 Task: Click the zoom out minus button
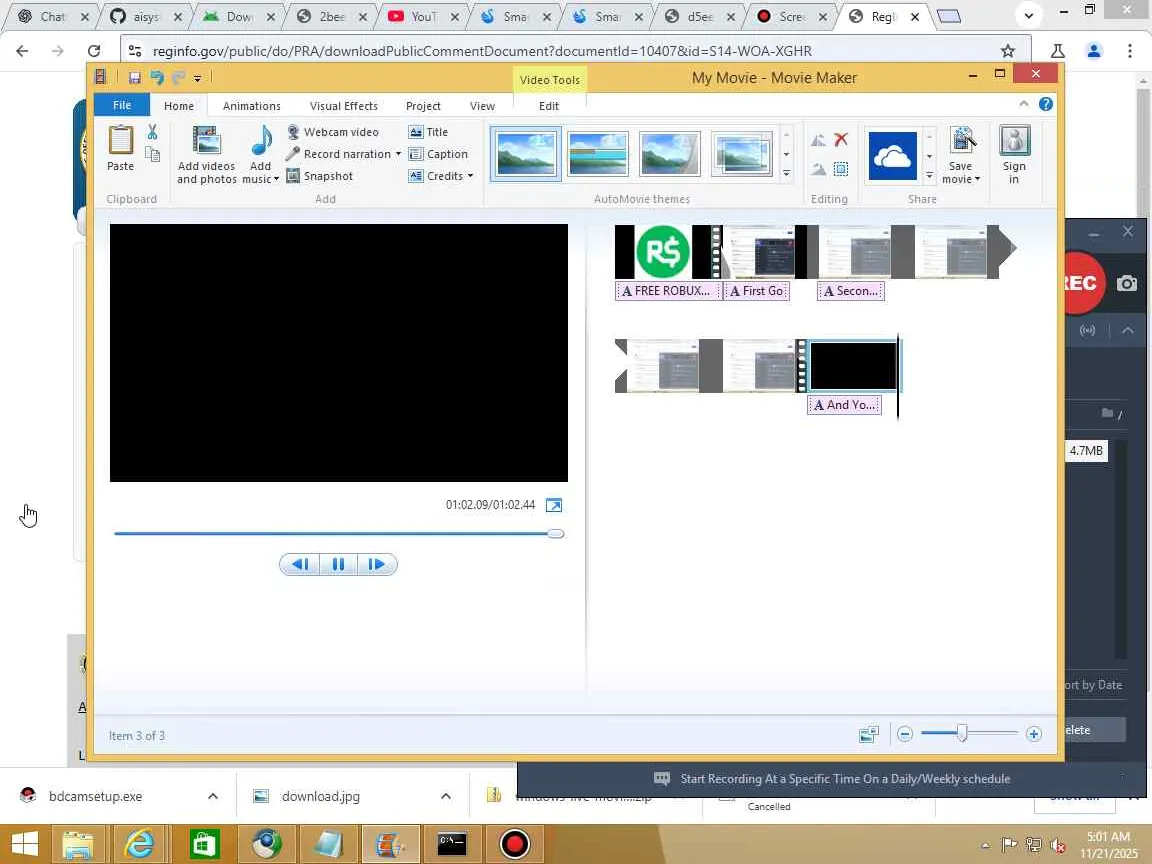(905, 734)
